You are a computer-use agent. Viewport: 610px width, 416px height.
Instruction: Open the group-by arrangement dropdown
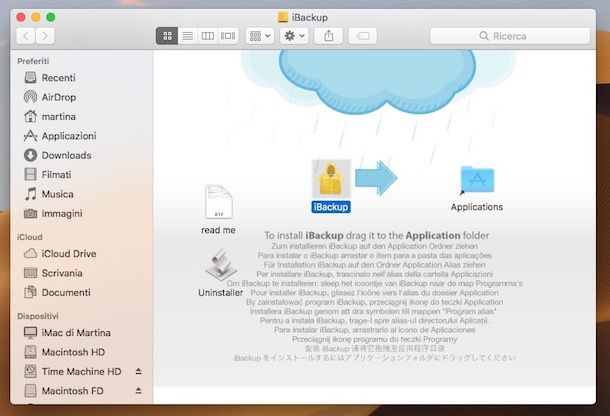[x=260, y=36]
